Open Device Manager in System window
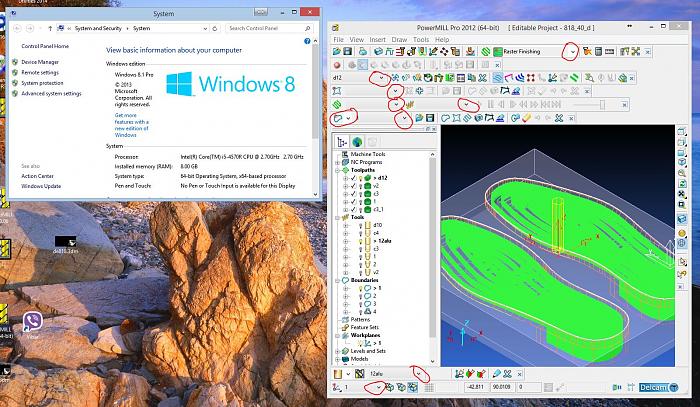 click(x=40, y=62)
